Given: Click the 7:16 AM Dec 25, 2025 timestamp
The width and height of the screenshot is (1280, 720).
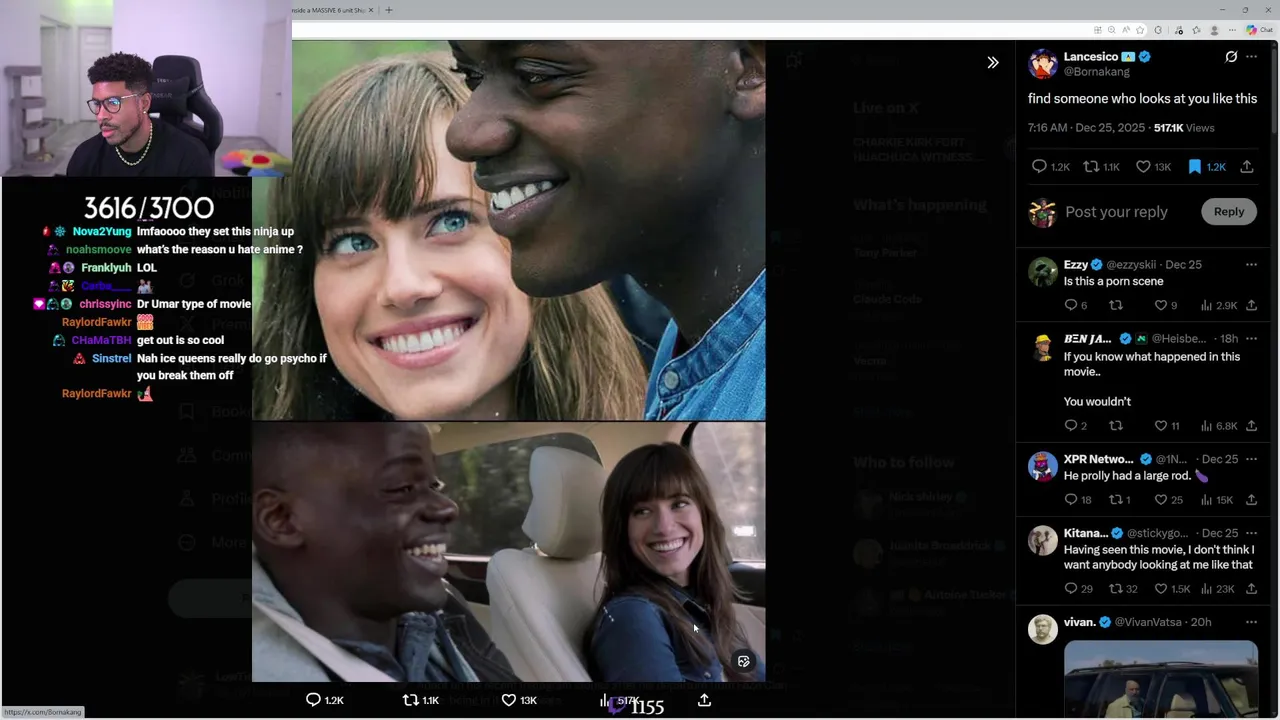Looking at the screenshot, I should click(x=1087, y=128).
